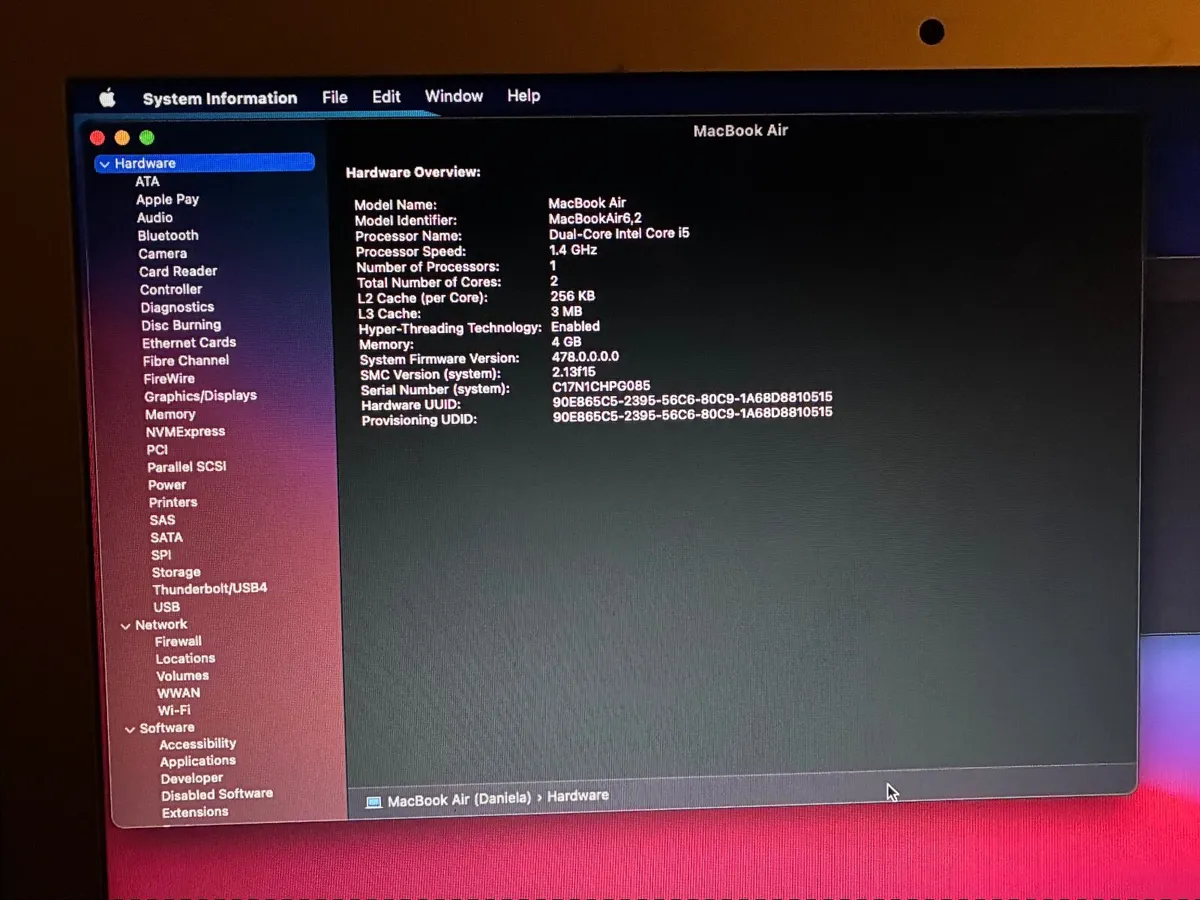The width and height of the screenshot is (1200, 900).
Task: Select Wi-Fi under Network
Action: (x=174, y=710)
